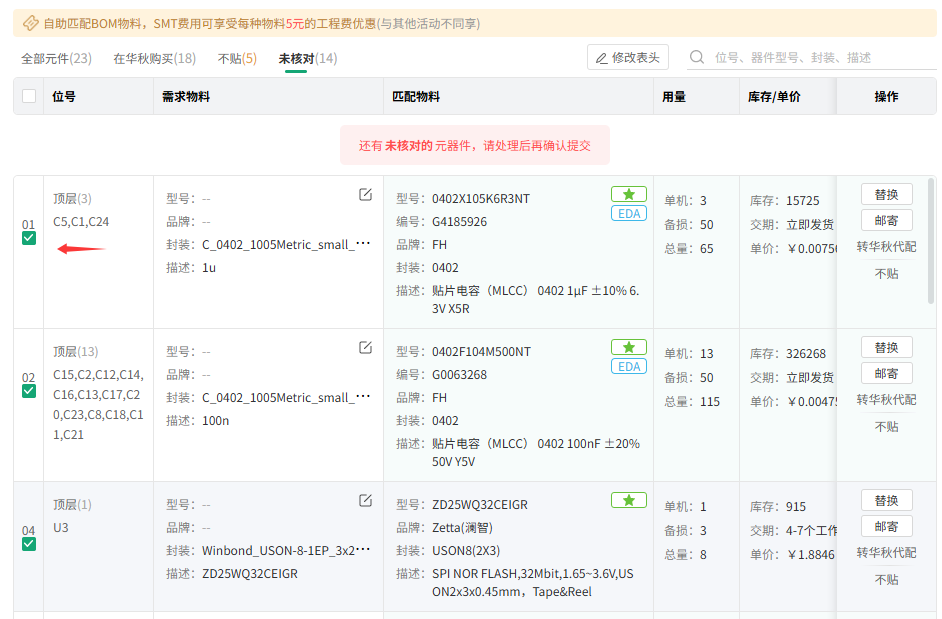Click edit icon for C5,C1,C24 required material
942x619 pixels.
tap(365, 195)
